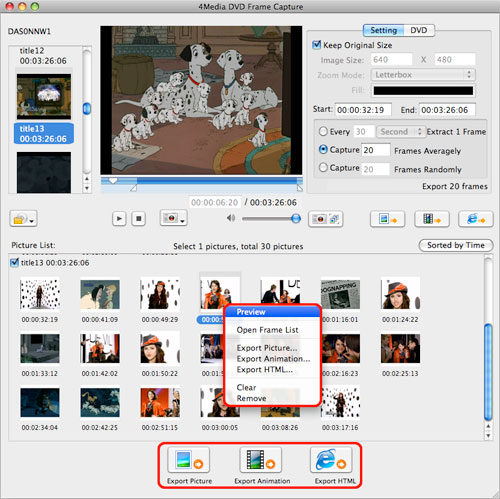The height and width of the screenshot is (499, 500).
Task: Select the frame thumbnail at 00:01:33:12
Action: point(40,348)
